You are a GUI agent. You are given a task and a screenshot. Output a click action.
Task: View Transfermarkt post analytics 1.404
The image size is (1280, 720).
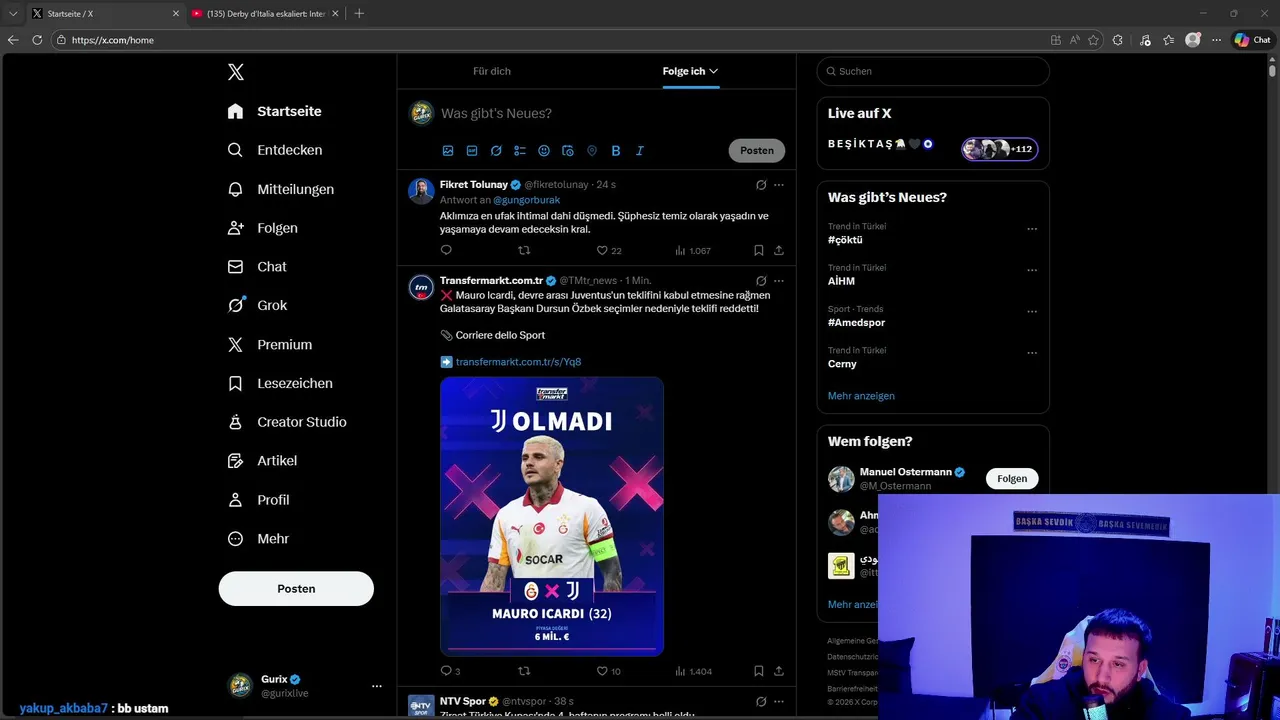[x=693, y=671]
